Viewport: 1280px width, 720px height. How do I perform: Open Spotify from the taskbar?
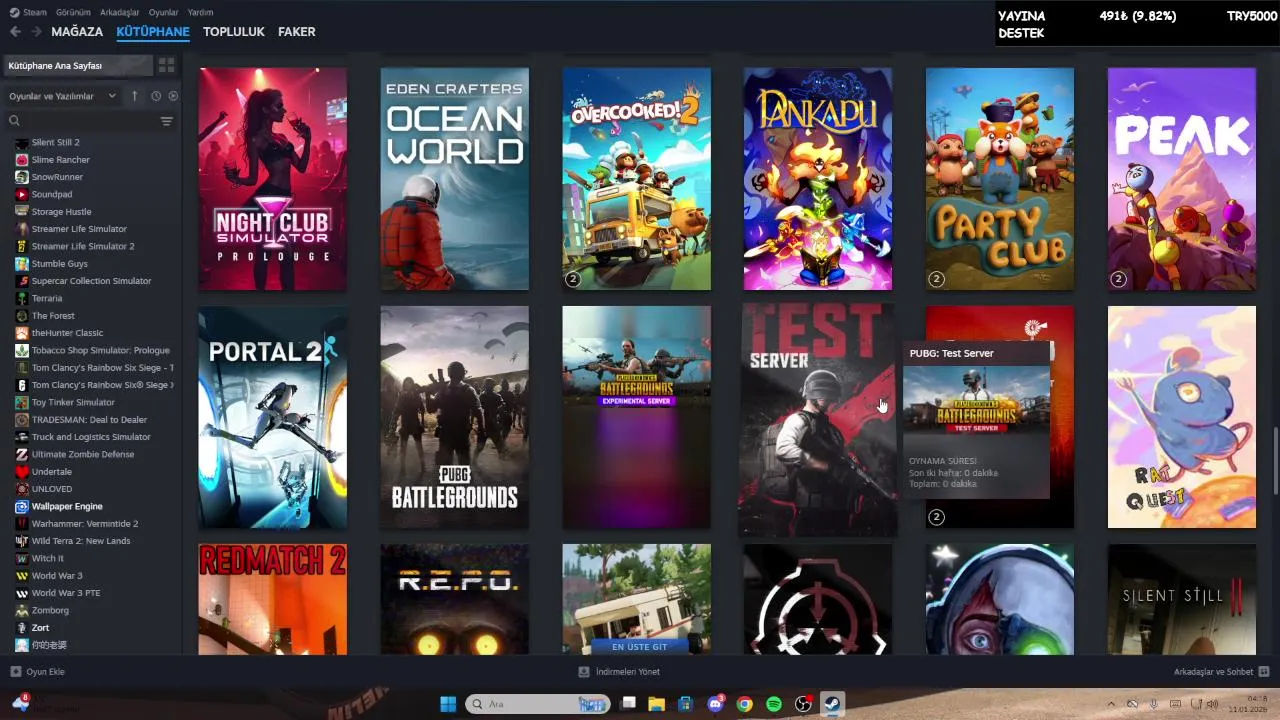[x=774, y=704]
